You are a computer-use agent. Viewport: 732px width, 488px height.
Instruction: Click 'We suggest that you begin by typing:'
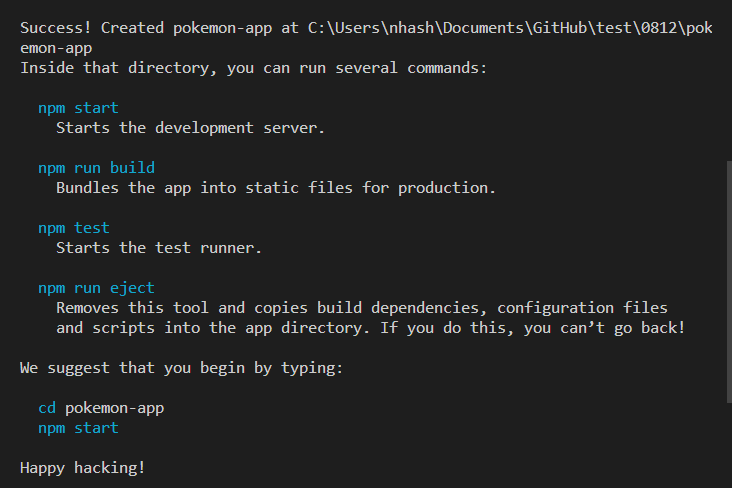(182, 368)
